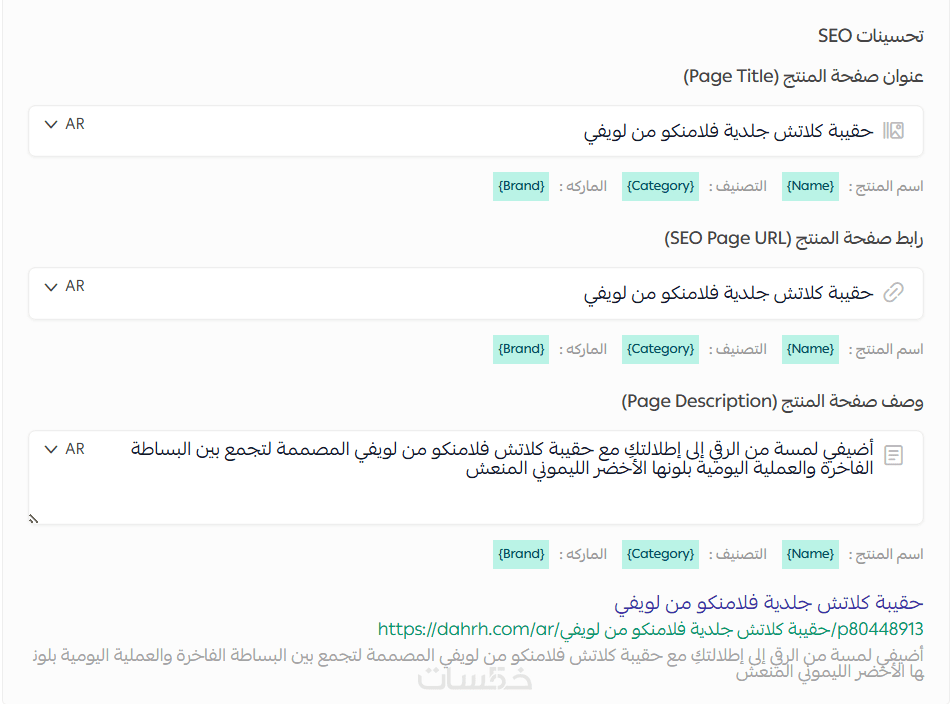Open the blue preview title link
The height and width of the screenshot is (704, 951).
tap(768, 603)
